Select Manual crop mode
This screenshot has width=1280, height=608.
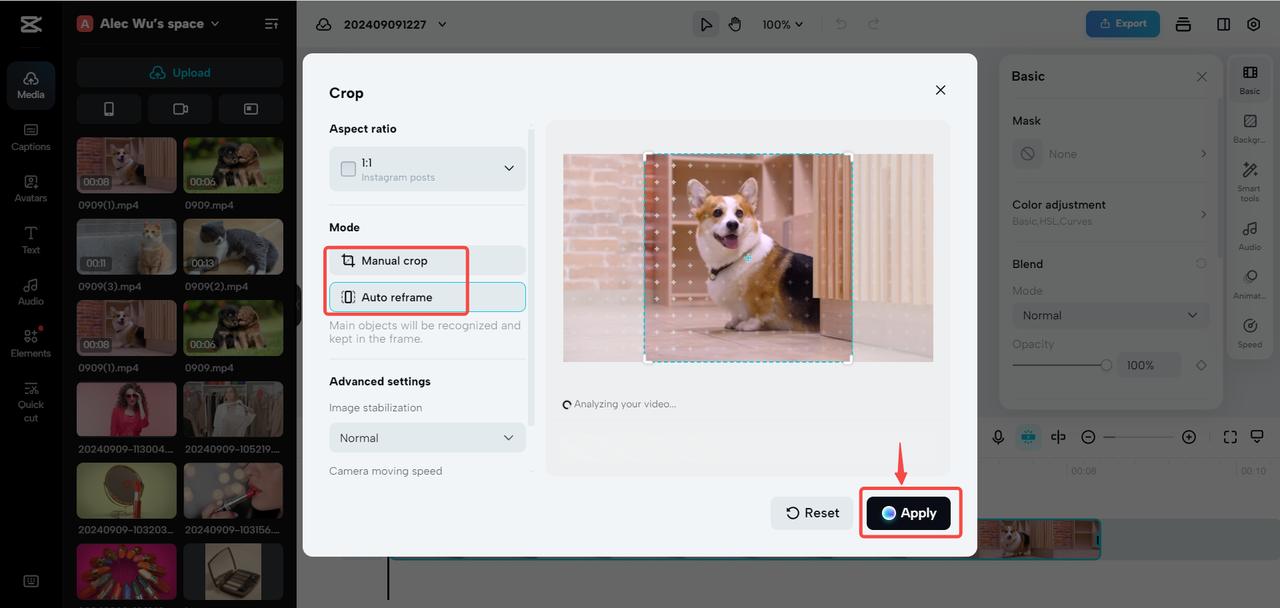coord(427,260)
